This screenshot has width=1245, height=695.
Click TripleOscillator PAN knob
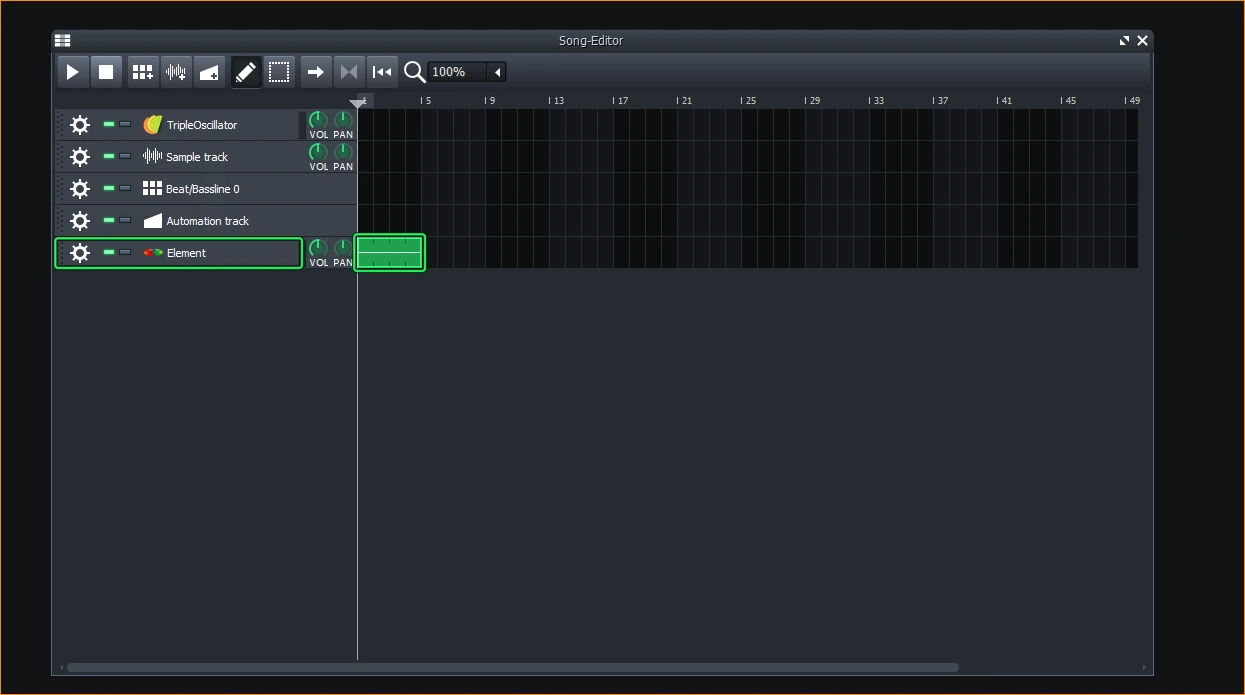pos(343,121)
